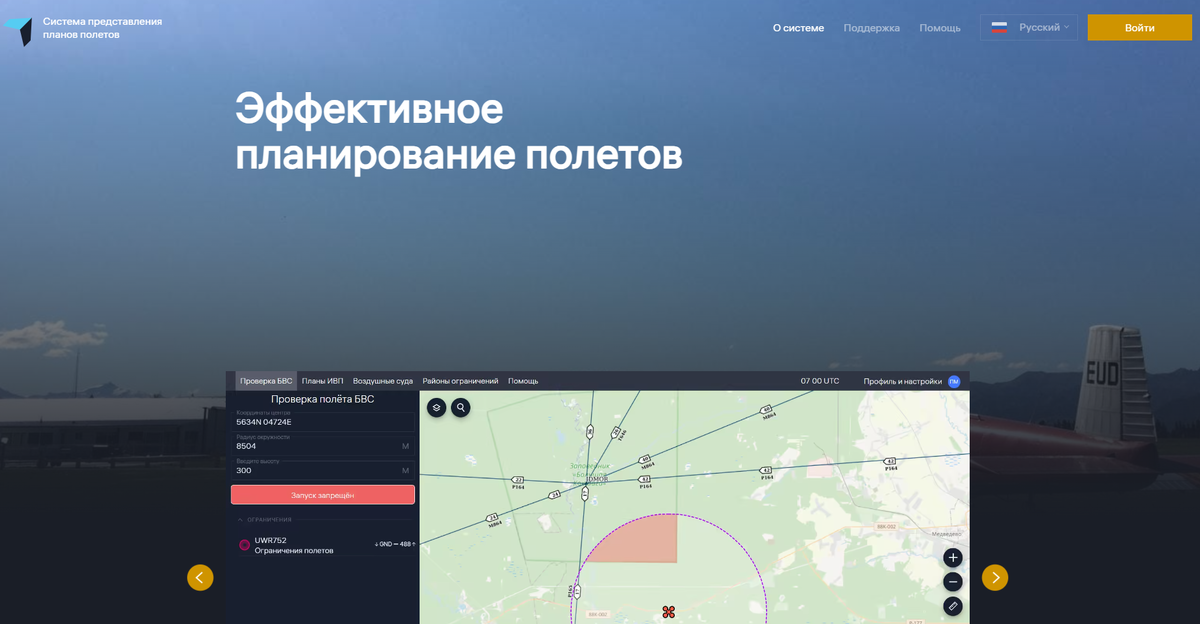Click 'Система представления планов полетов' title
1200x624 pixels.
102,28
